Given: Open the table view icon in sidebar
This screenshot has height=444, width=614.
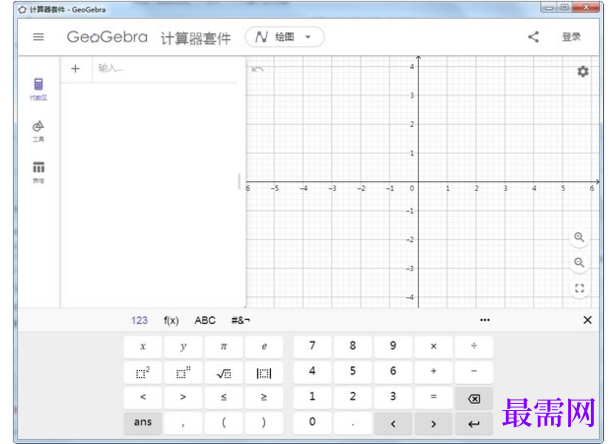Looking at the screenshot, I should tap(38, 172).
